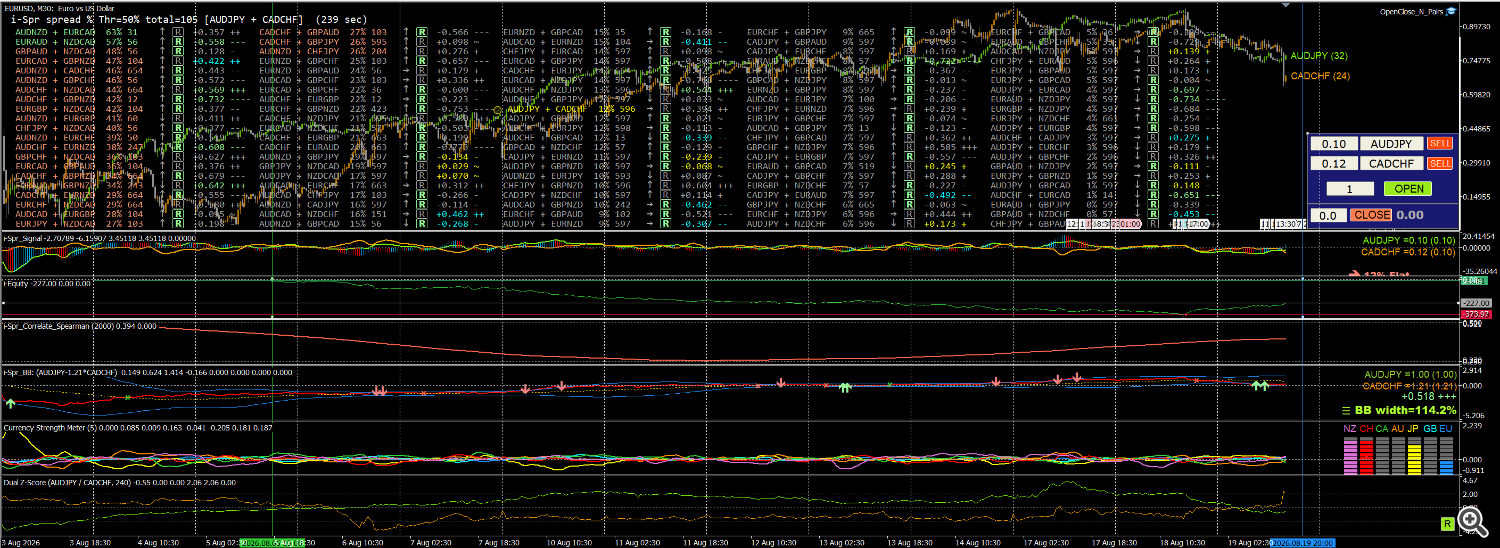Click the field showing 1 beside OPEN
Screen dimensions: 1500x548
(x=1350, y=188)
